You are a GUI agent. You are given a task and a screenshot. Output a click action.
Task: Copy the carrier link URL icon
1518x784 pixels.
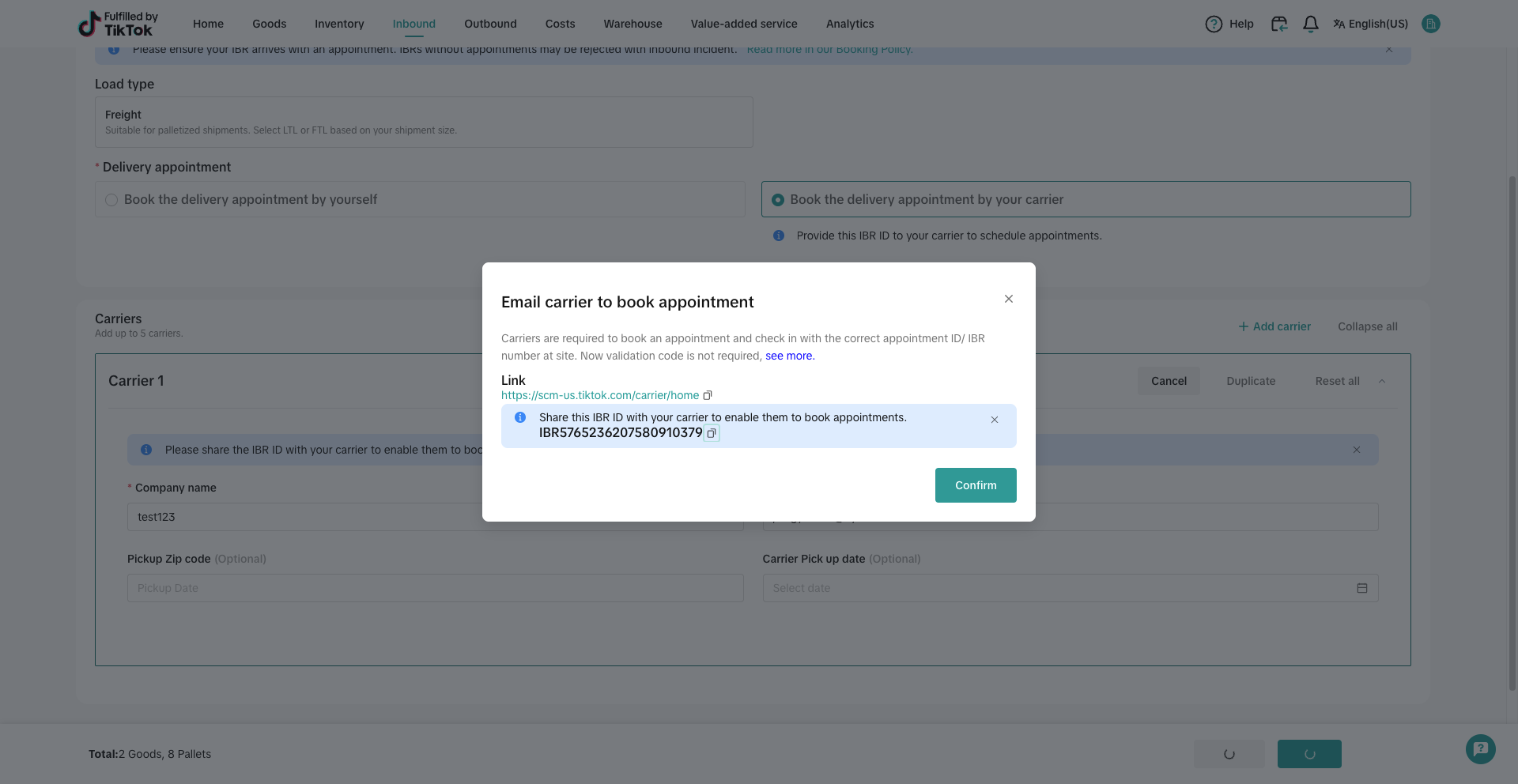(x=708, y=395)
